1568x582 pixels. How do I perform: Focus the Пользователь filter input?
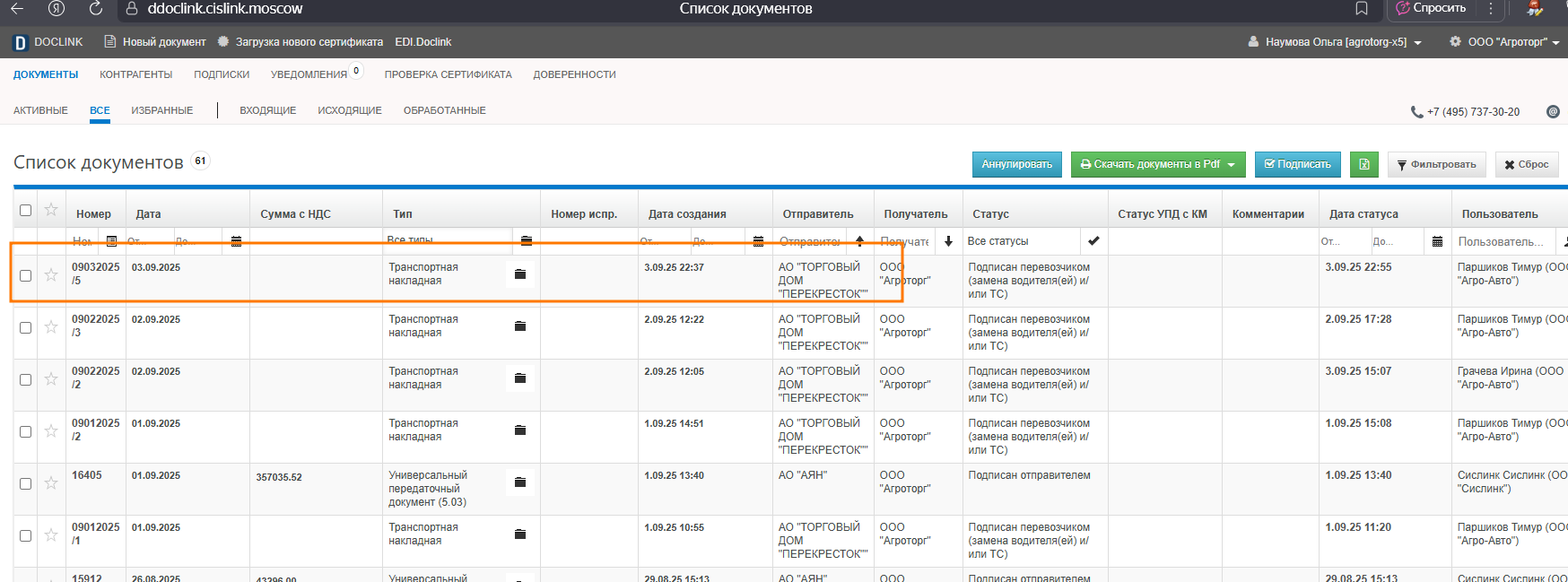(1503, 241)
